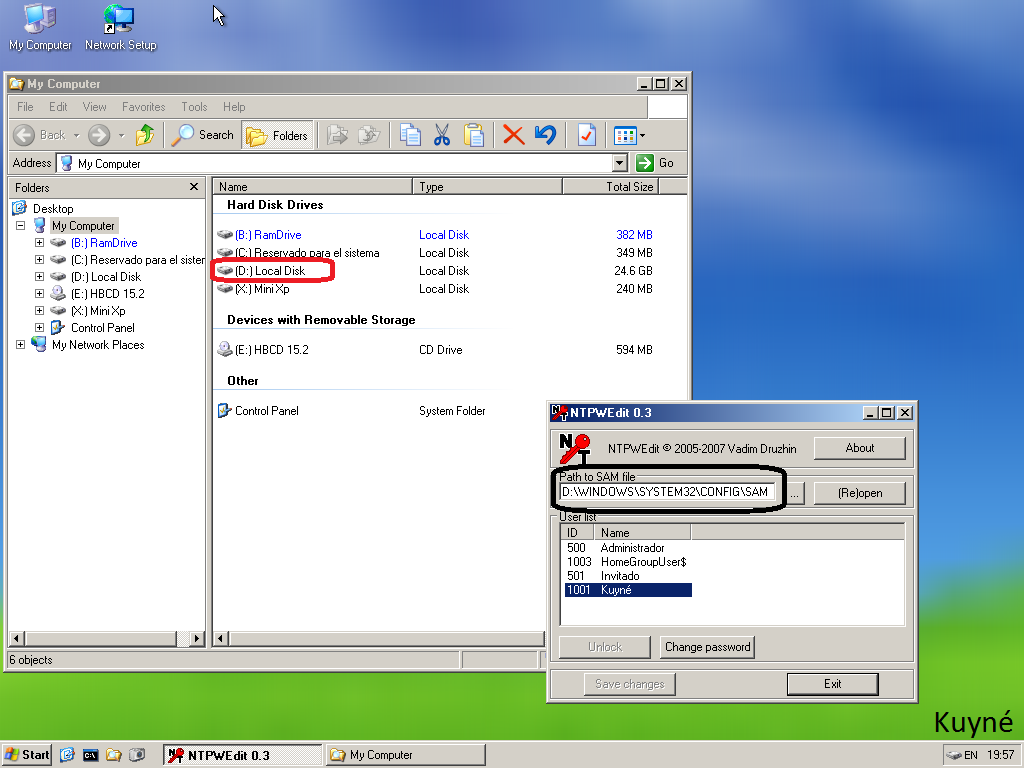Select (D:) Local Disk in file list

tap(270, 271)
